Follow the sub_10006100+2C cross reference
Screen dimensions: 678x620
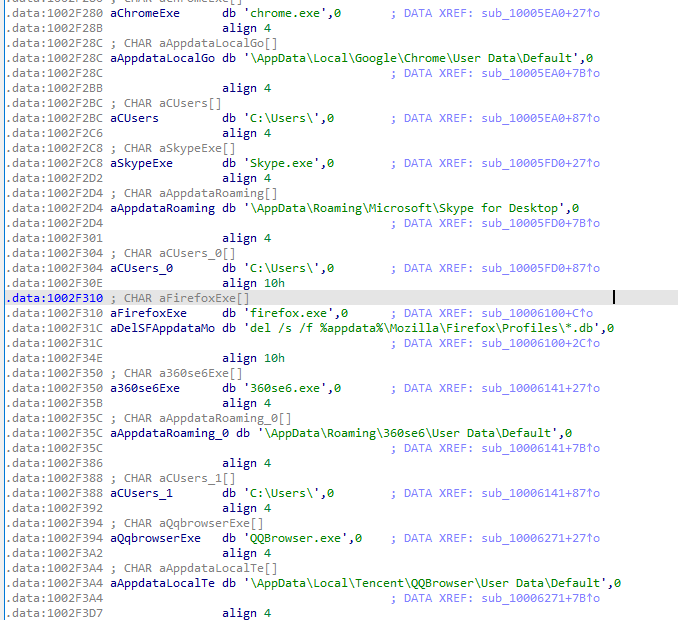point(540,343)
